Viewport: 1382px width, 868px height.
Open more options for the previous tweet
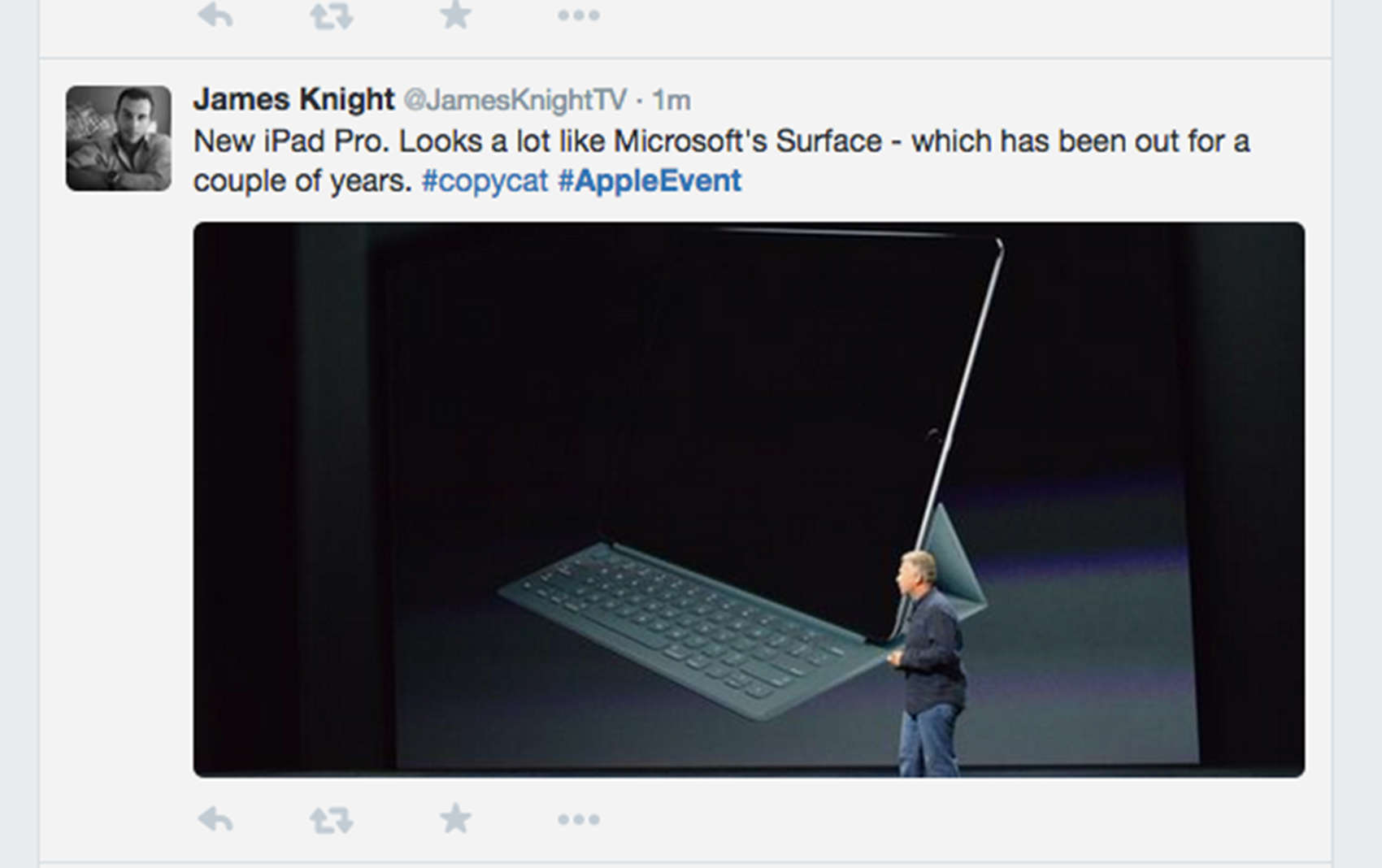(578, 15)
